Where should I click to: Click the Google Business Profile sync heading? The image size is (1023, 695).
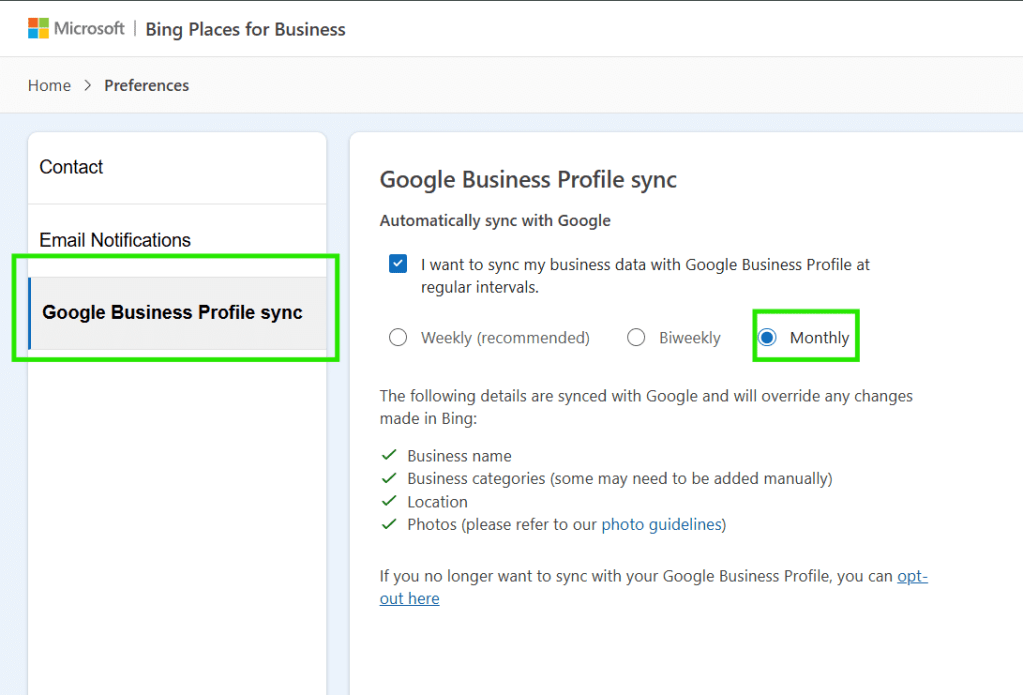[528, 180]
